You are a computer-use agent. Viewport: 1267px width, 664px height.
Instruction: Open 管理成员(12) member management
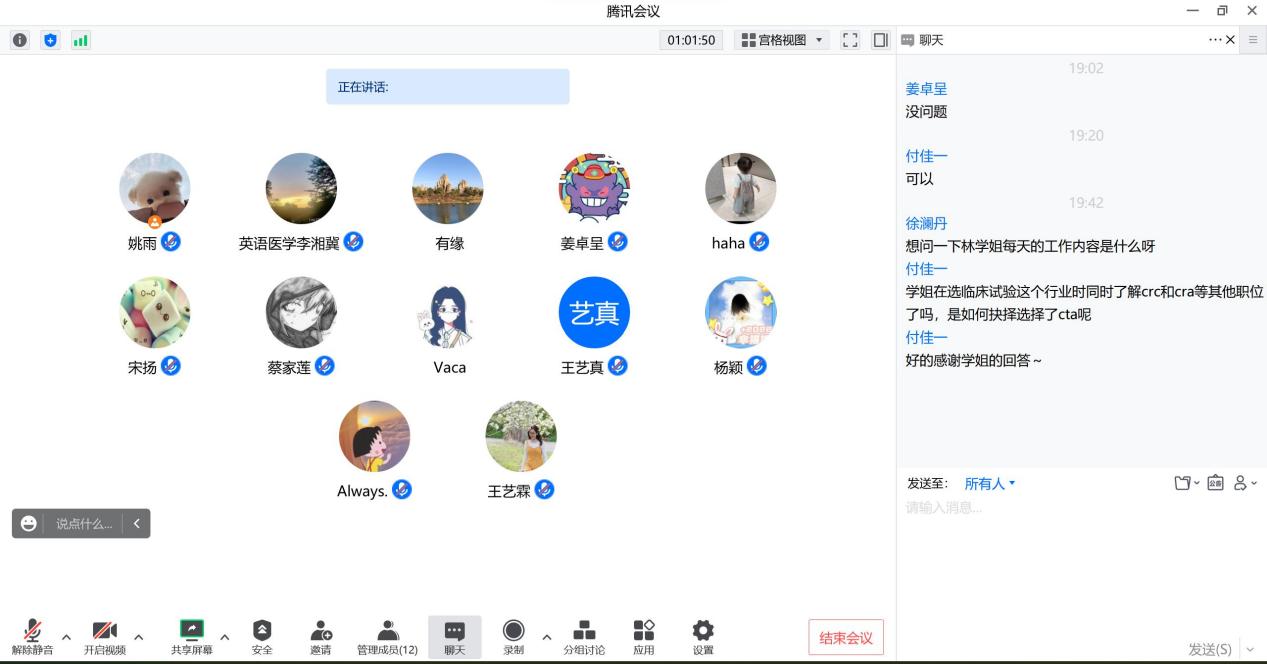pyautogui.click(x=387, y=631)
